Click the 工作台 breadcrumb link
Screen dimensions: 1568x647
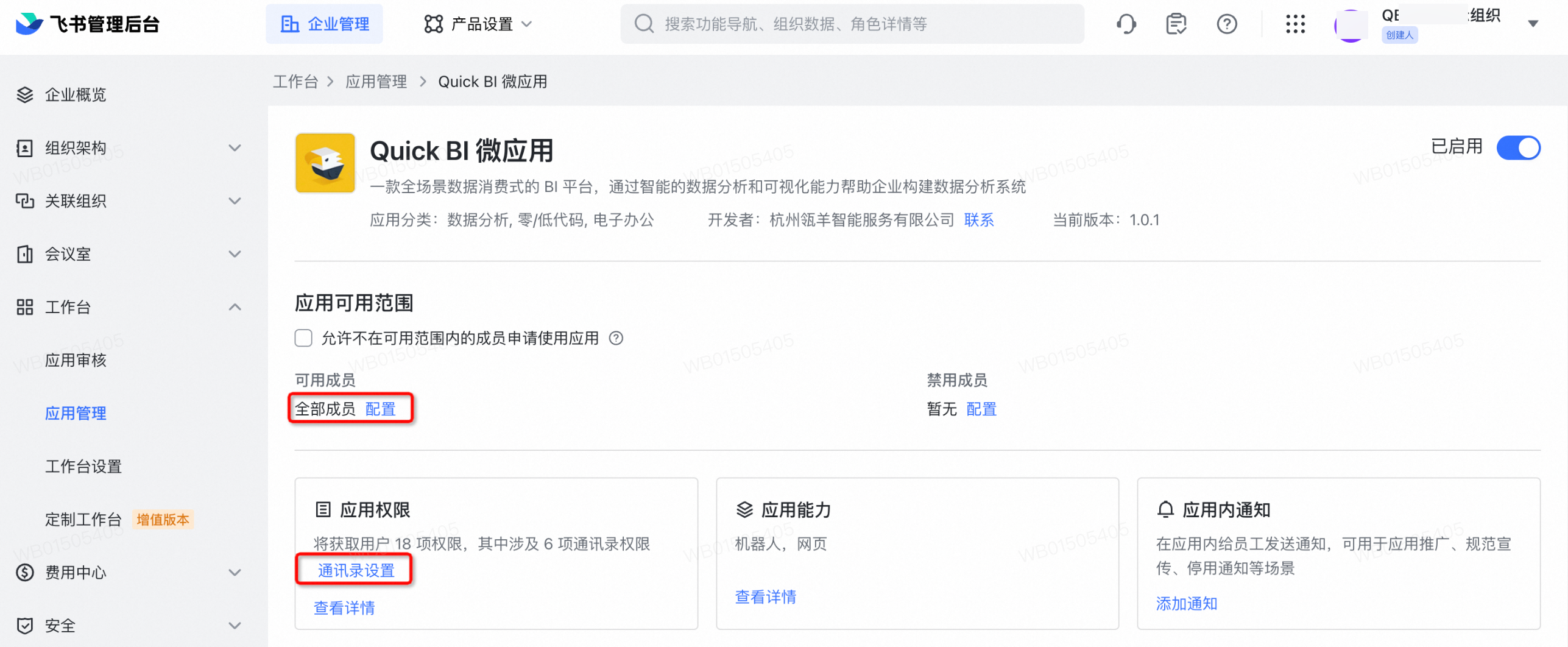point(295,82)
